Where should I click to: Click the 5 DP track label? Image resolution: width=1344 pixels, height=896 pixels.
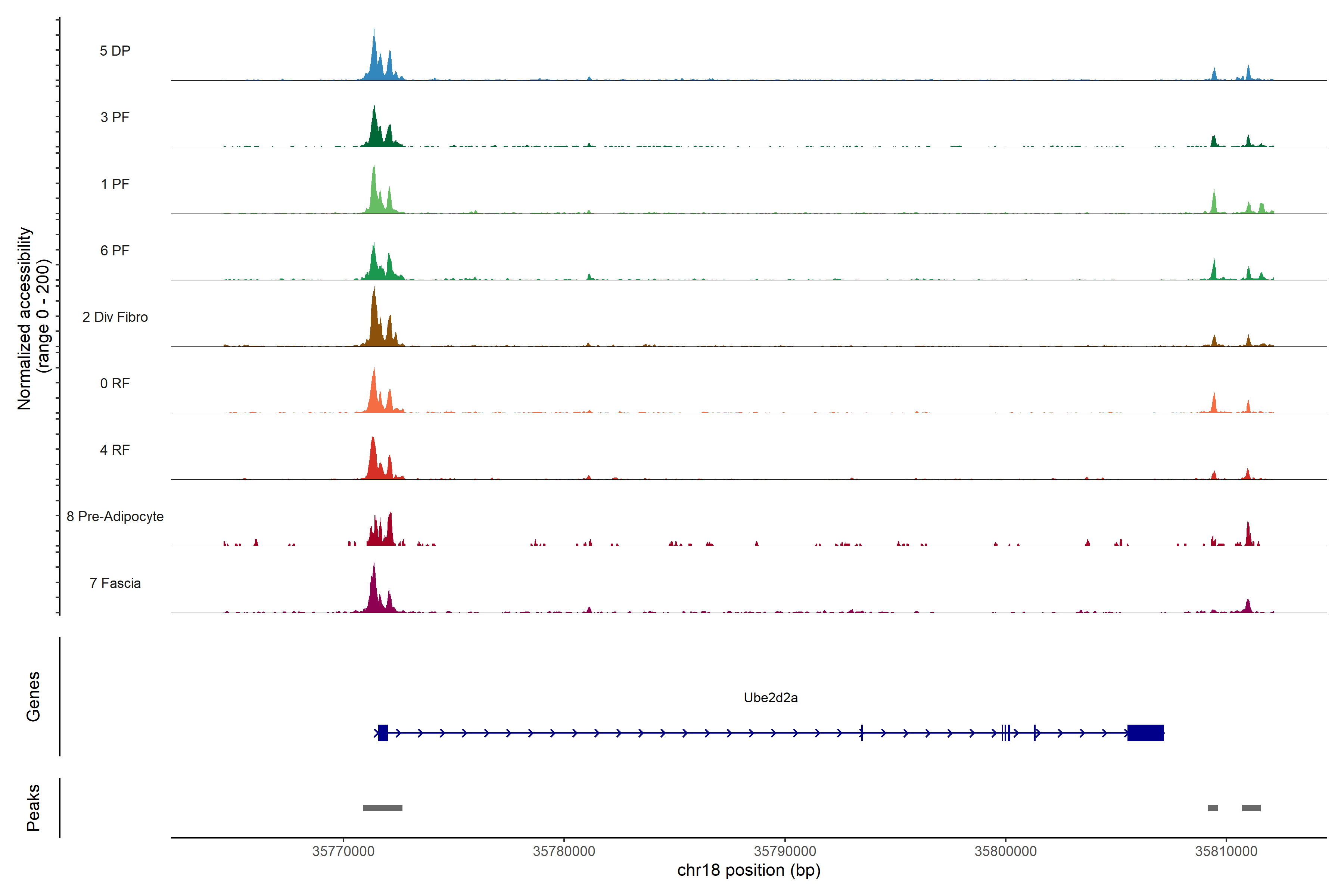click(x=115, y=51)
